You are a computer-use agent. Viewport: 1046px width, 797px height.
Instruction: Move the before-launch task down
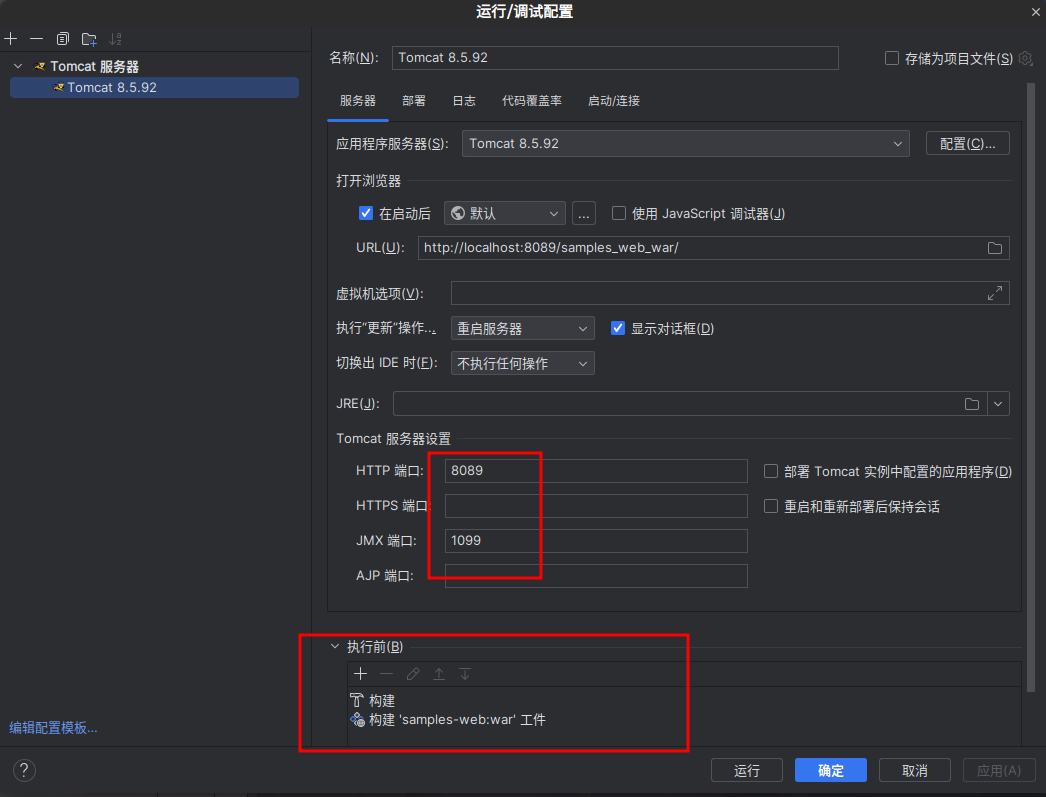click(465, 674)
